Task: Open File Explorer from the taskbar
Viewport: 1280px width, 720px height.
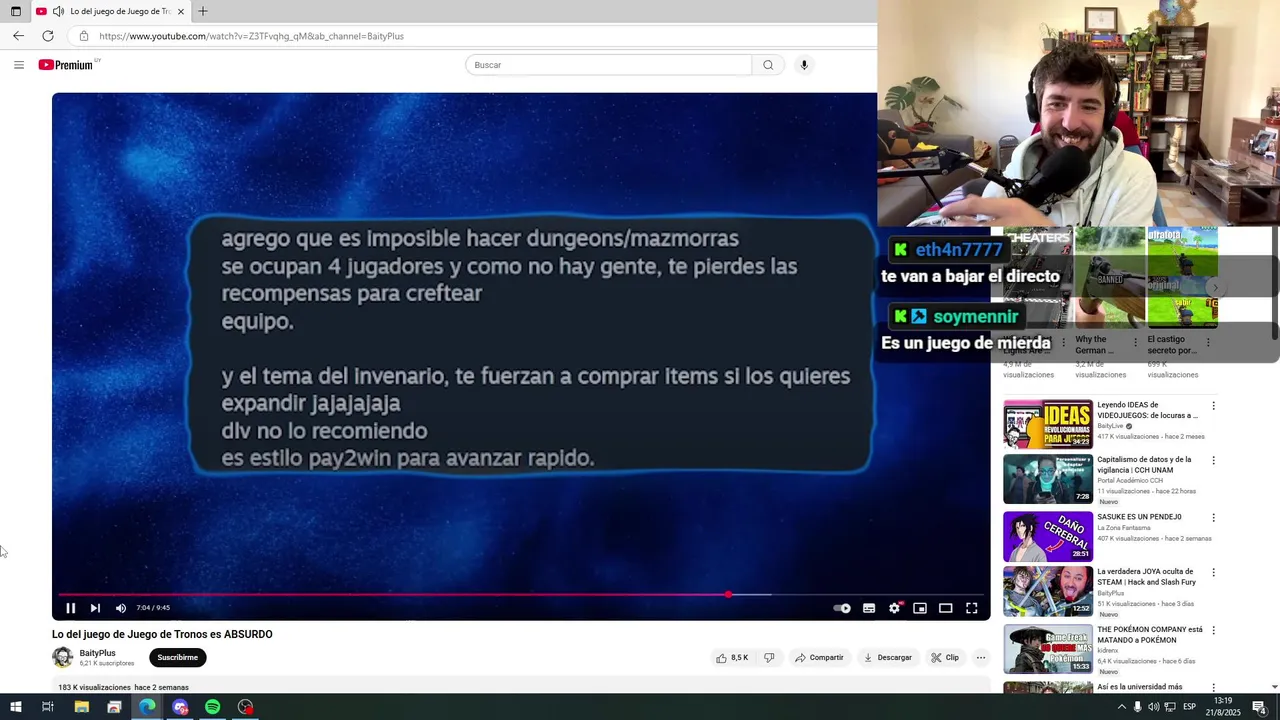Action: point(82,707)
